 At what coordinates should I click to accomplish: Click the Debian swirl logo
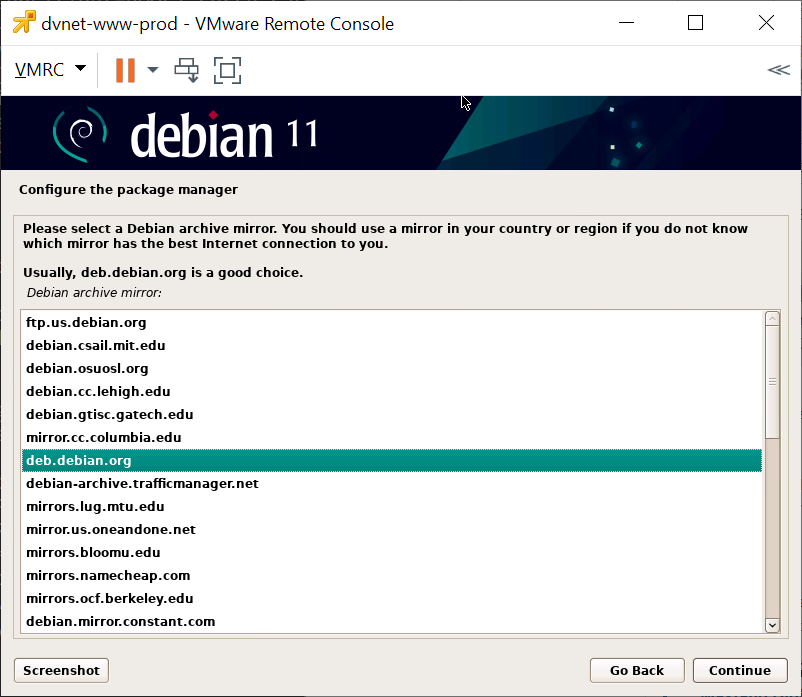78,134
